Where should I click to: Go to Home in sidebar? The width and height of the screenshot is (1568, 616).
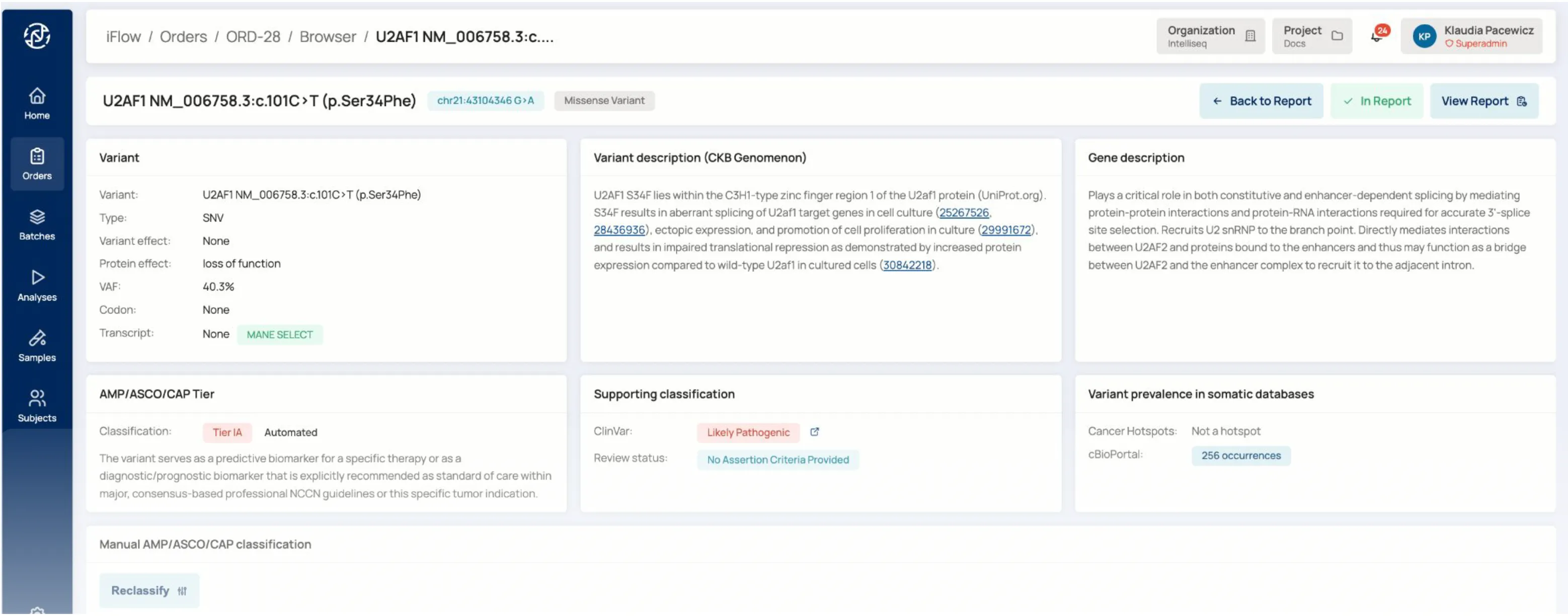coord(37,104)
